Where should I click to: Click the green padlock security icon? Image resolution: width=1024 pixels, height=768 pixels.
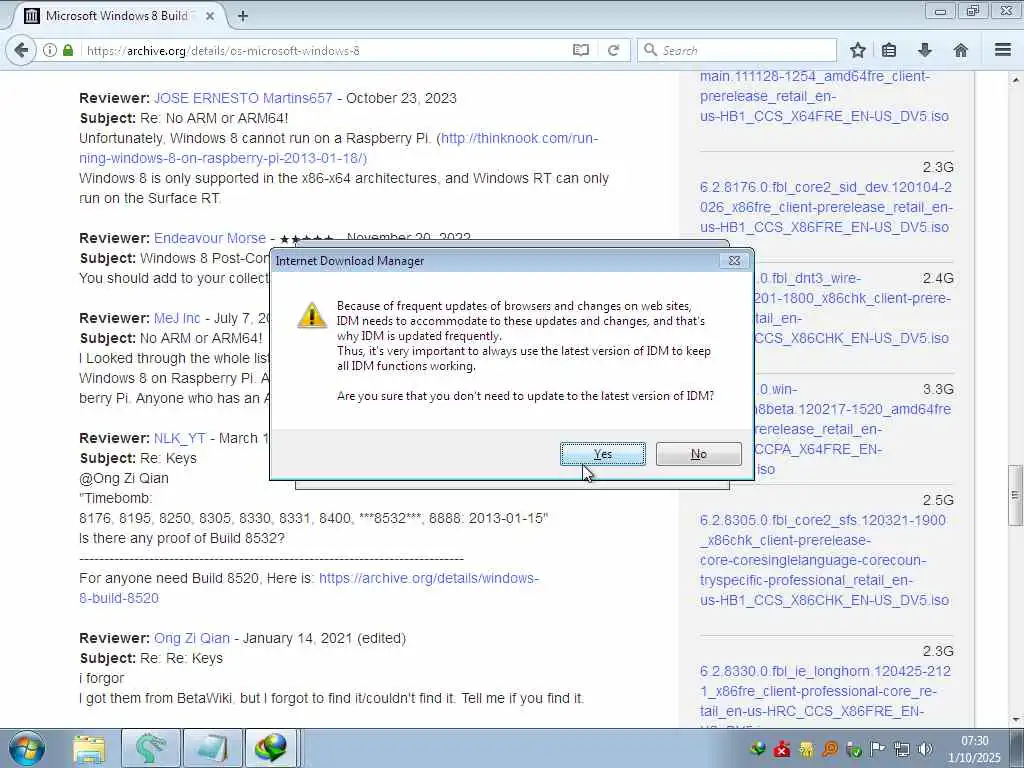tap(68, 50)
